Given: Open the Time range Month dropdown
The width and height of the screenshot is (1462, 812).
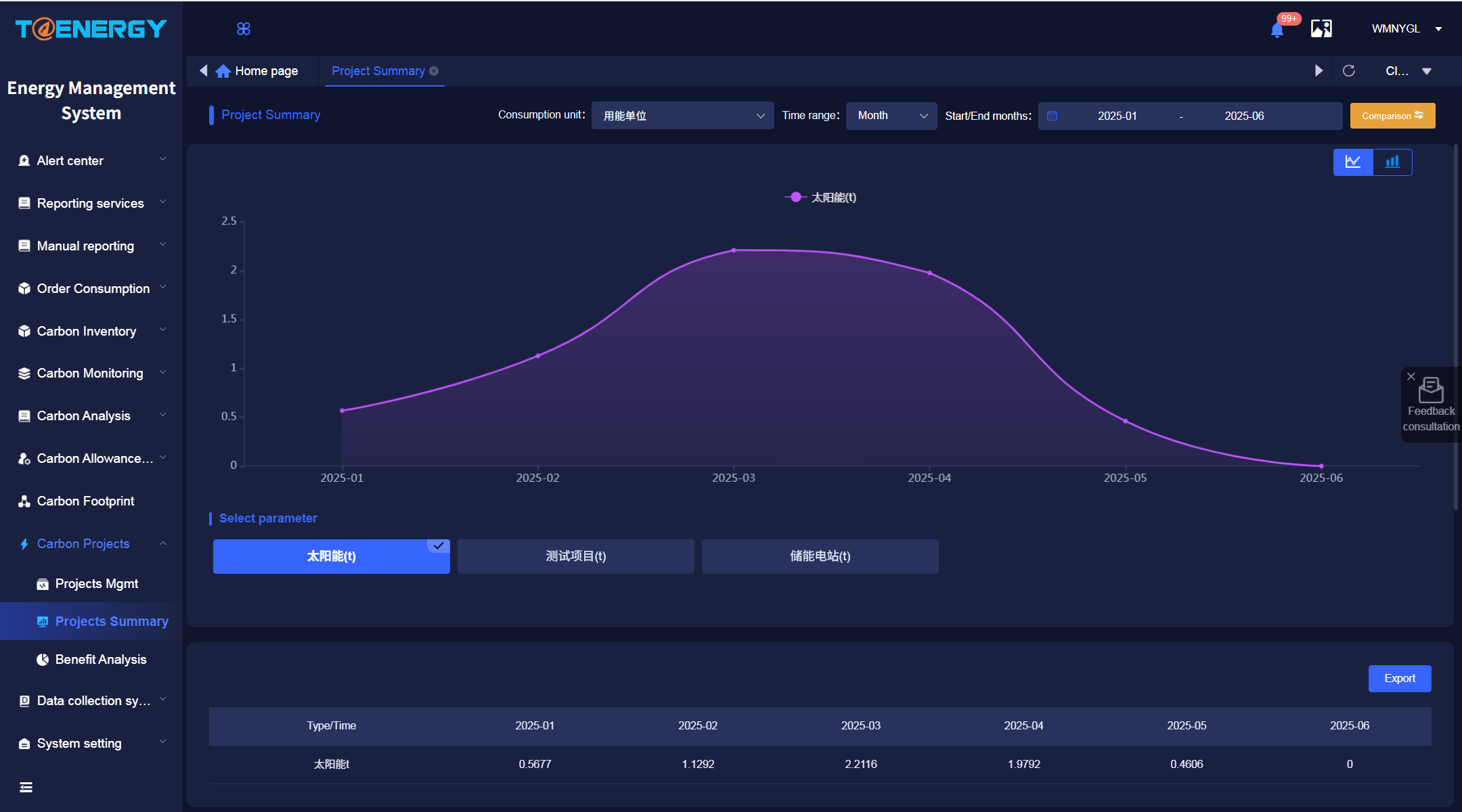Looking at the screenshot, I should click(891, 116).
